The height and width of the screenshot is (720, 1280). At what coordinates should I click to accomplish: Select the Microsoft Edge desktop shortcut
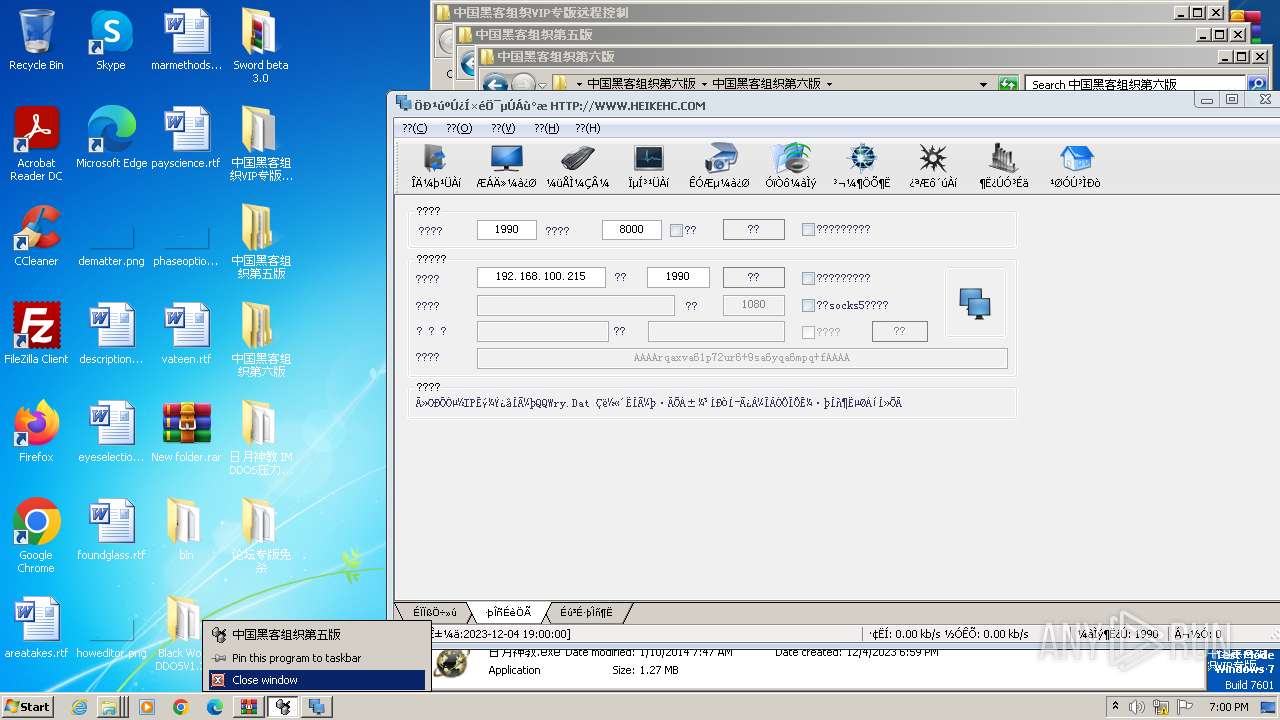111,138
